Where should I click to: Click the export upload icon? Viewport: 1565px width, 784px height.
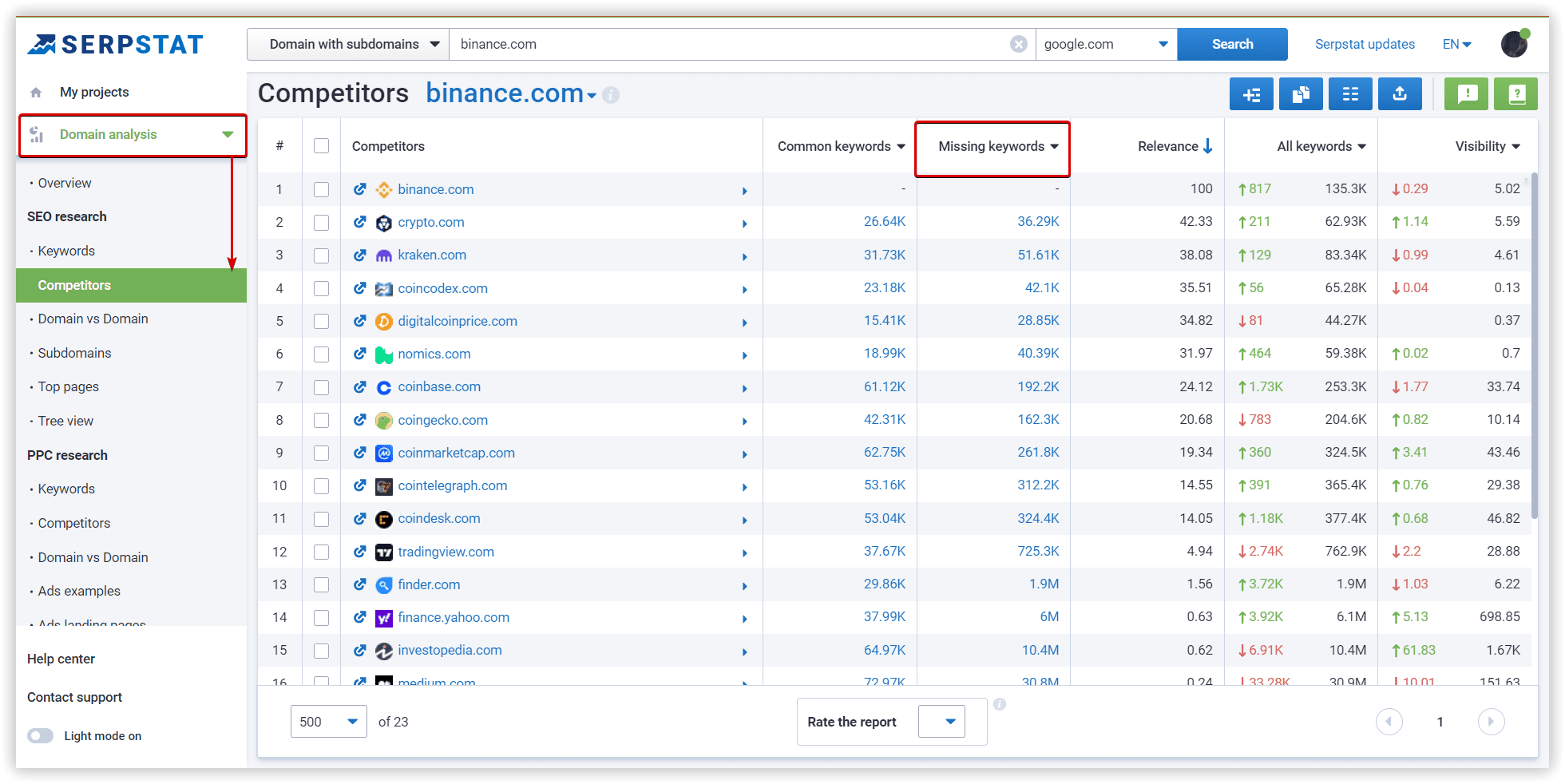[x=1400, y=94]
